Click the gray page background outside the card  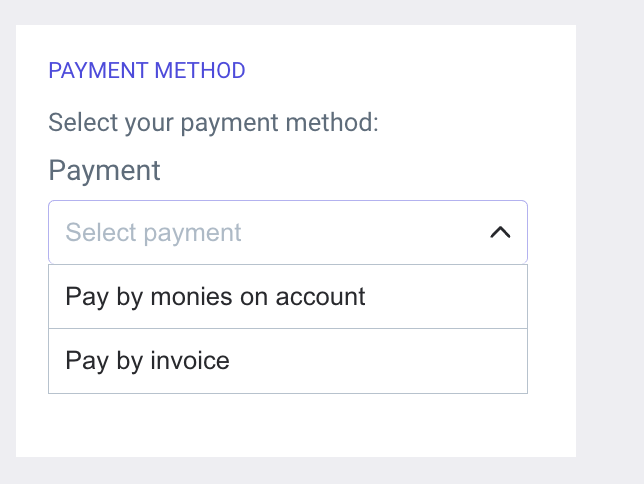pyautogui.click(x=610, y=250)
